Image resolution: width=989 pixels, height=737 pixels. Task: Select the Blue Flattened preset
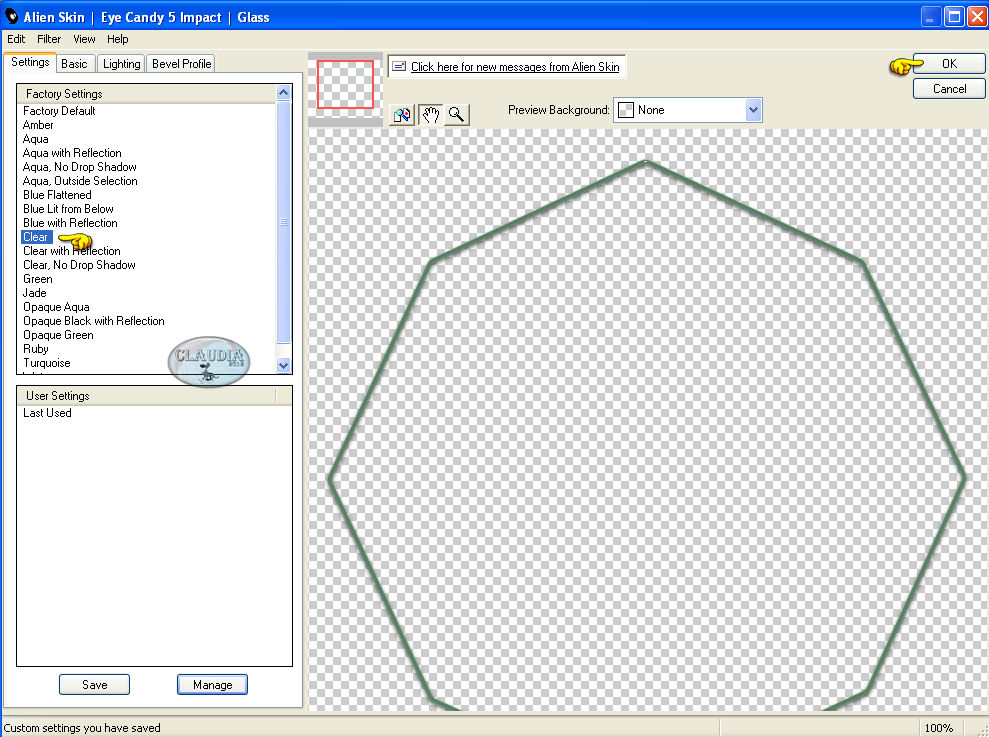(x=57, y=195)
